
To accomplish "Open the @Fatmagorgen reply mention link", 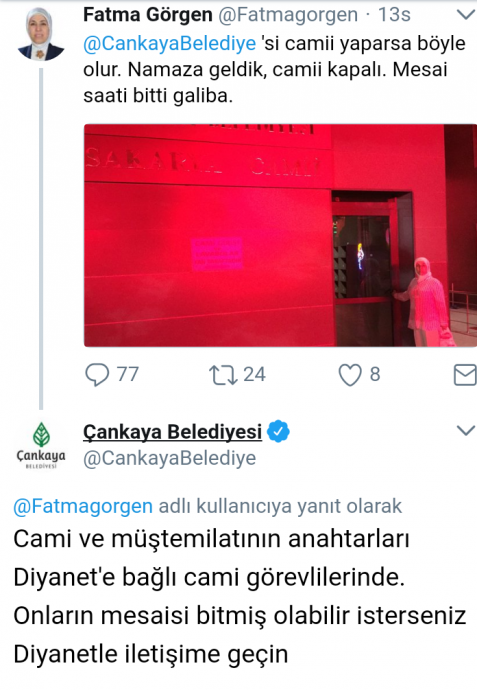I will [x=83, y=506].
